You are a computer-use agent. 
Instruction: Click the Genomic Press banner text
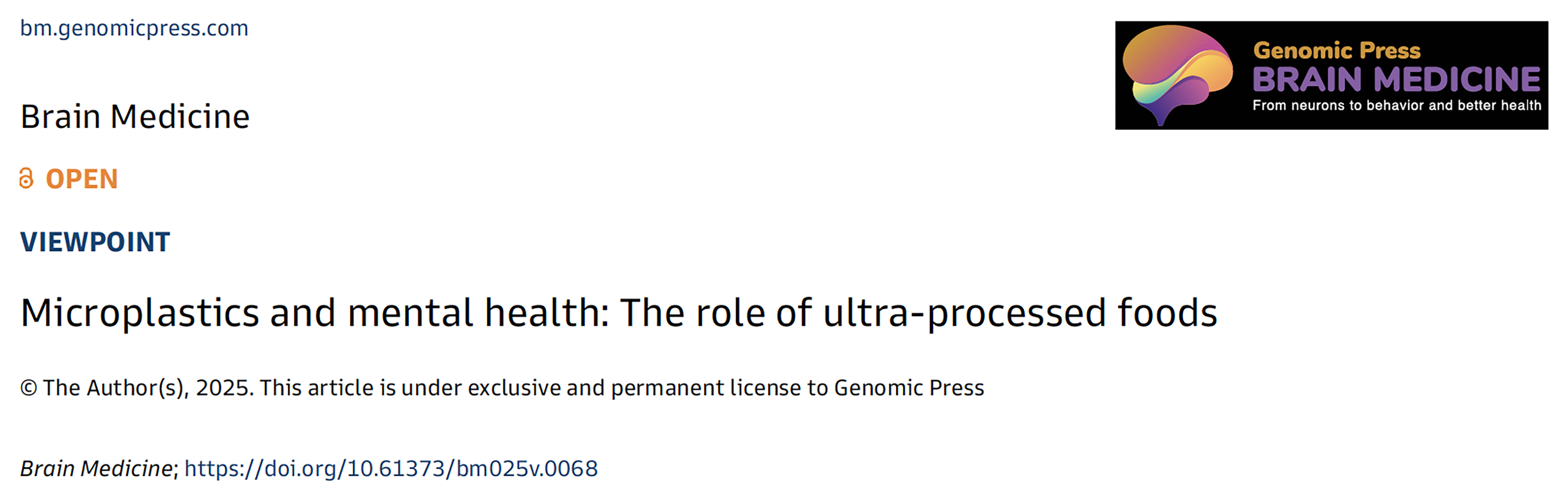1337,50
